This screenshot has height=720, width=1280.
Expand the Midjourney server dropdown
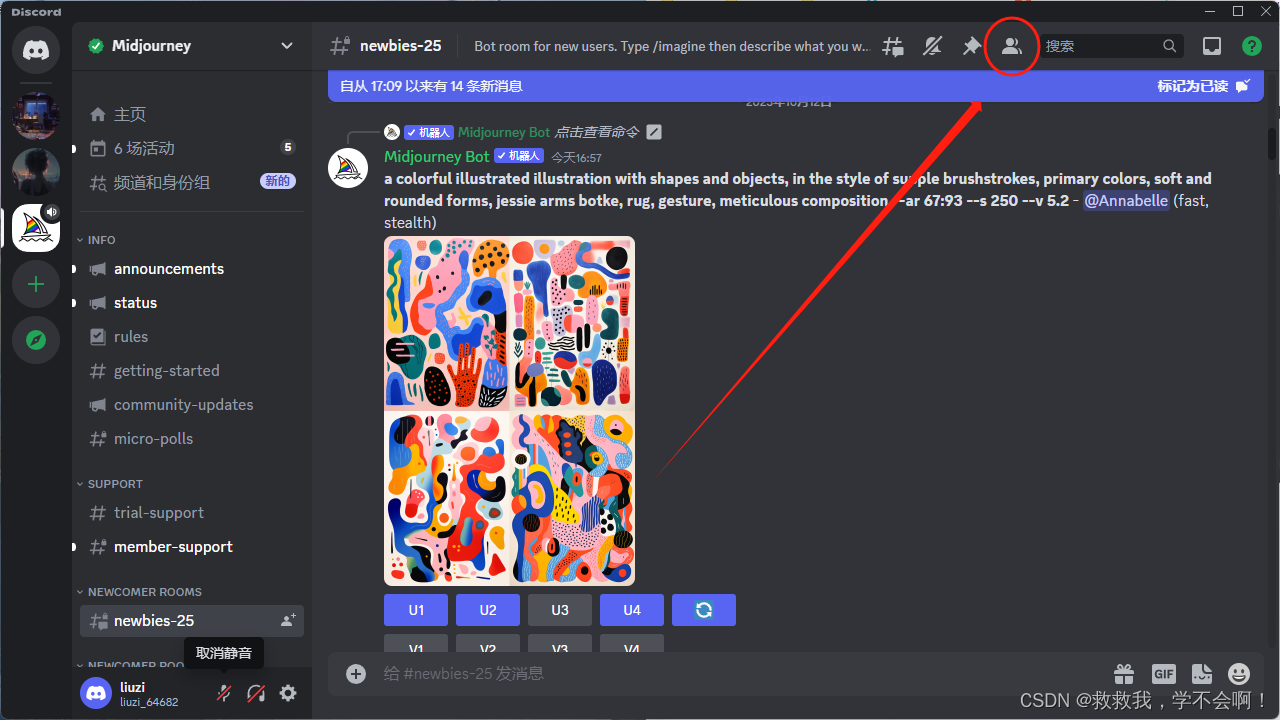pyautogui.click(x=287, y=46)
